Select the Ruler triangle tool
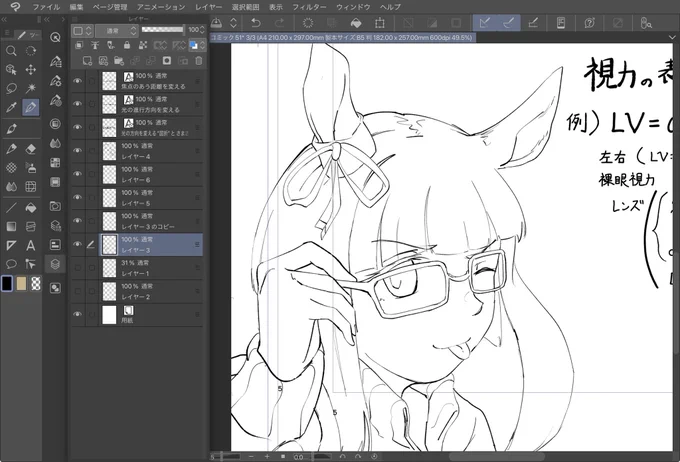This screenshot has height=462, width=680. pos(11,246)
